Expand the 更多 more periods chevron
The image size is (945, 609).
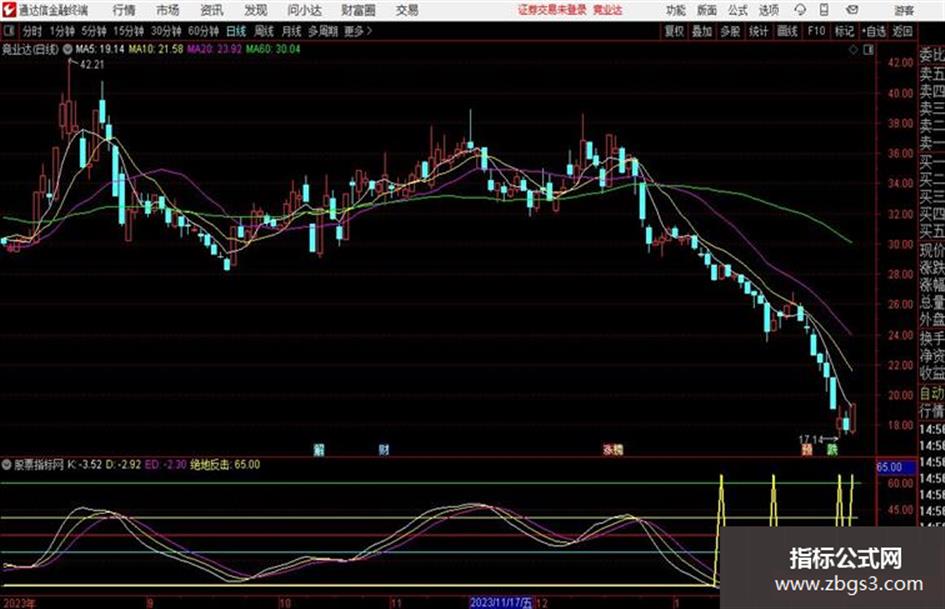(x=358, y=31)
